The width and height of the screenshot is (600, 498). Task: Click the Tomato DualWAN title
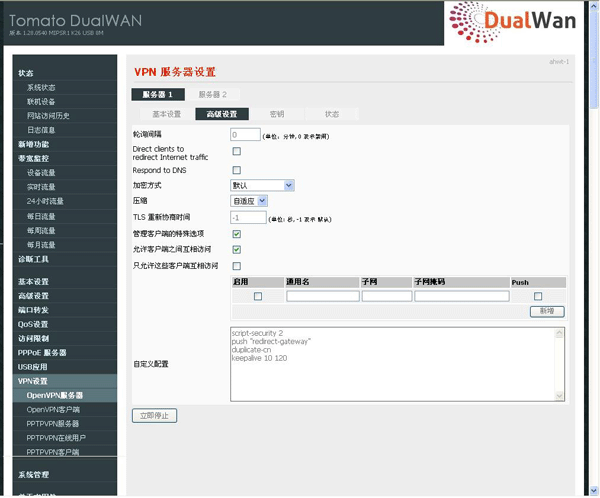point(75,21)
